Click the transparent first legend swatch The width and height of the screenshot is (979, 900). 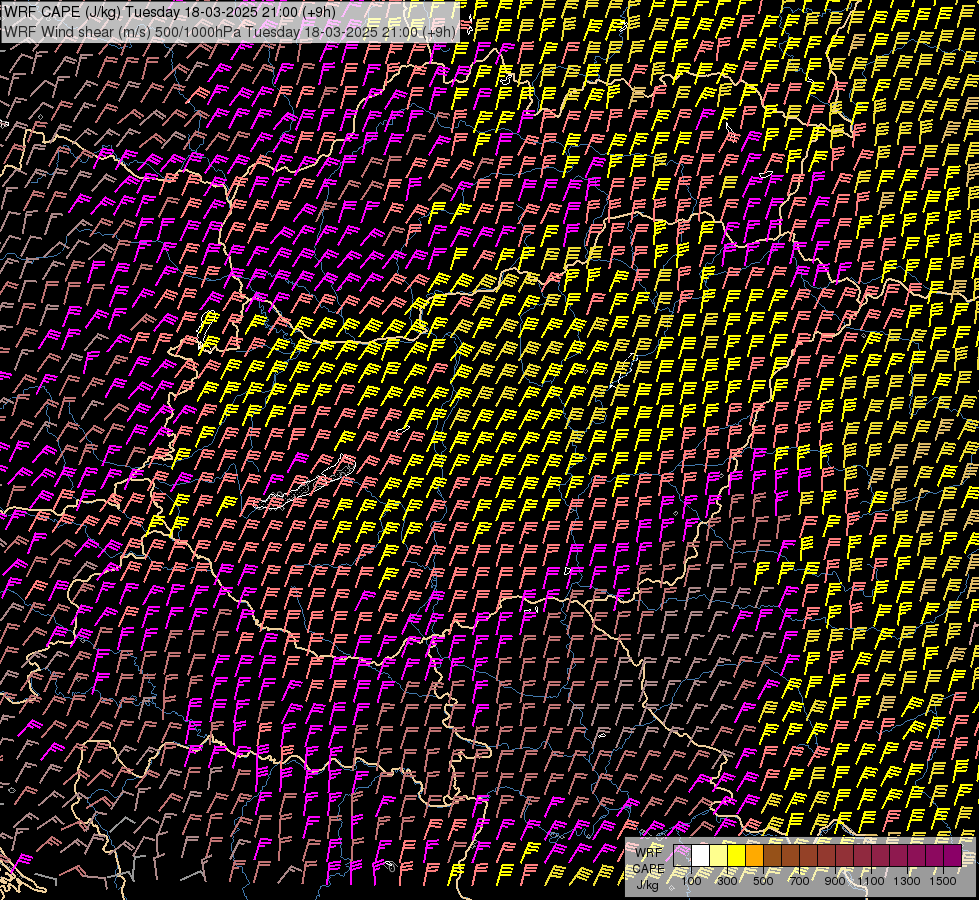point(682,855)
